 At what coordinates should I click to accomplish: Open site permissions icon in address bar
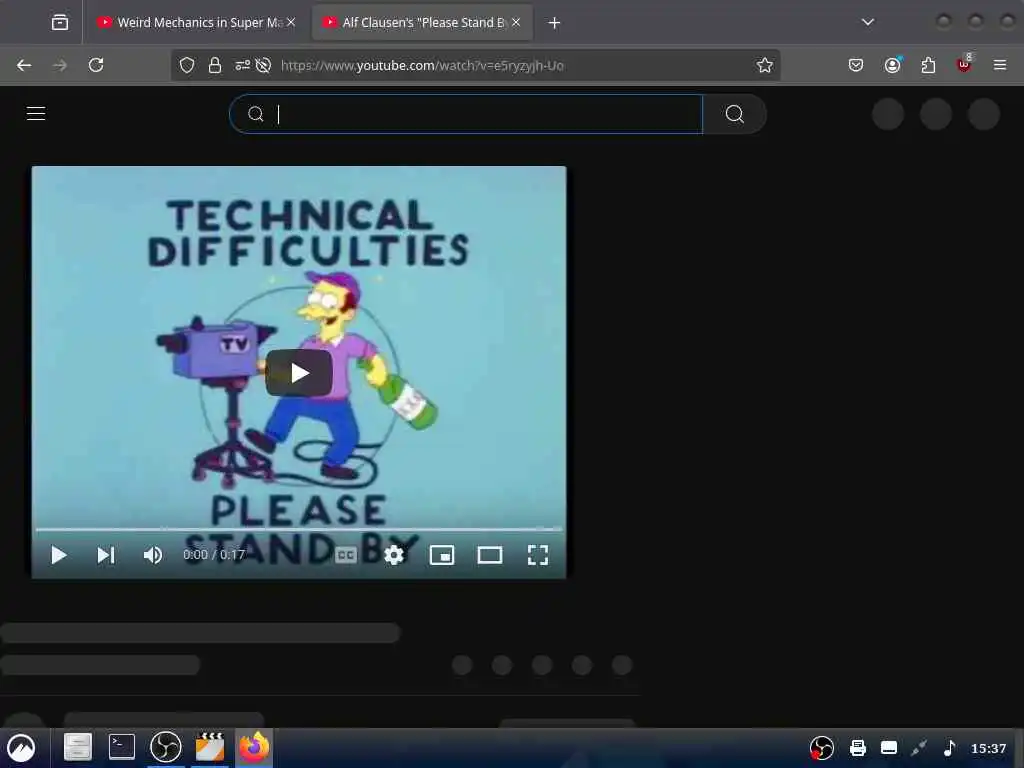[x=242, y=65]
